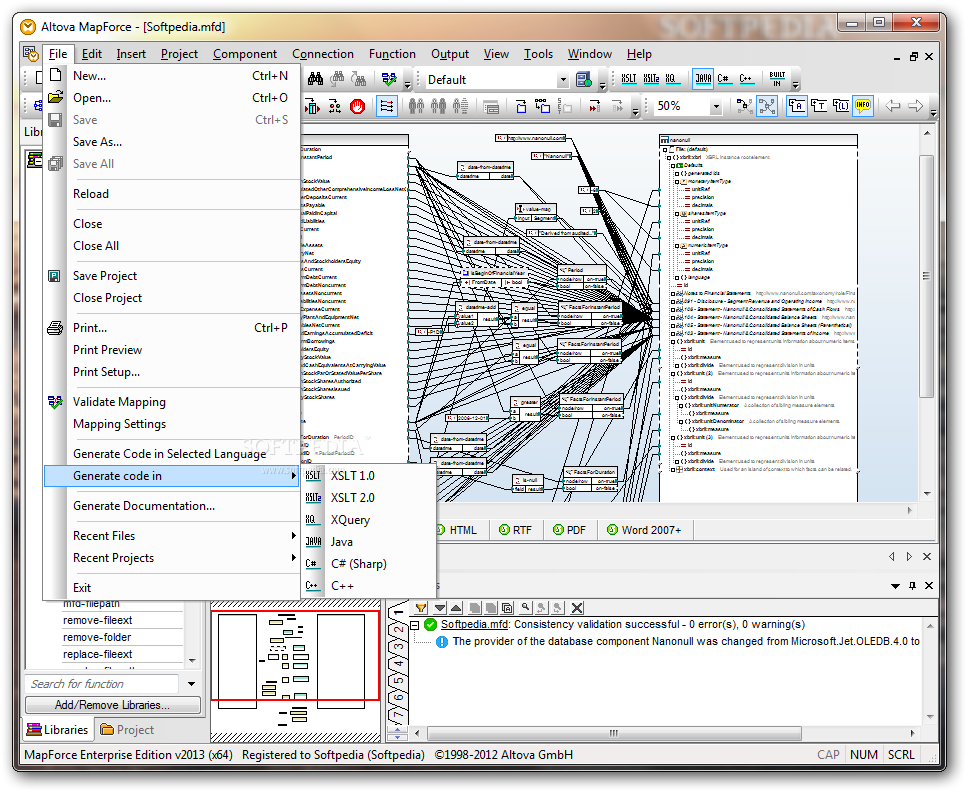
Task: Select the replace-fileext library function
Action: 97,654
